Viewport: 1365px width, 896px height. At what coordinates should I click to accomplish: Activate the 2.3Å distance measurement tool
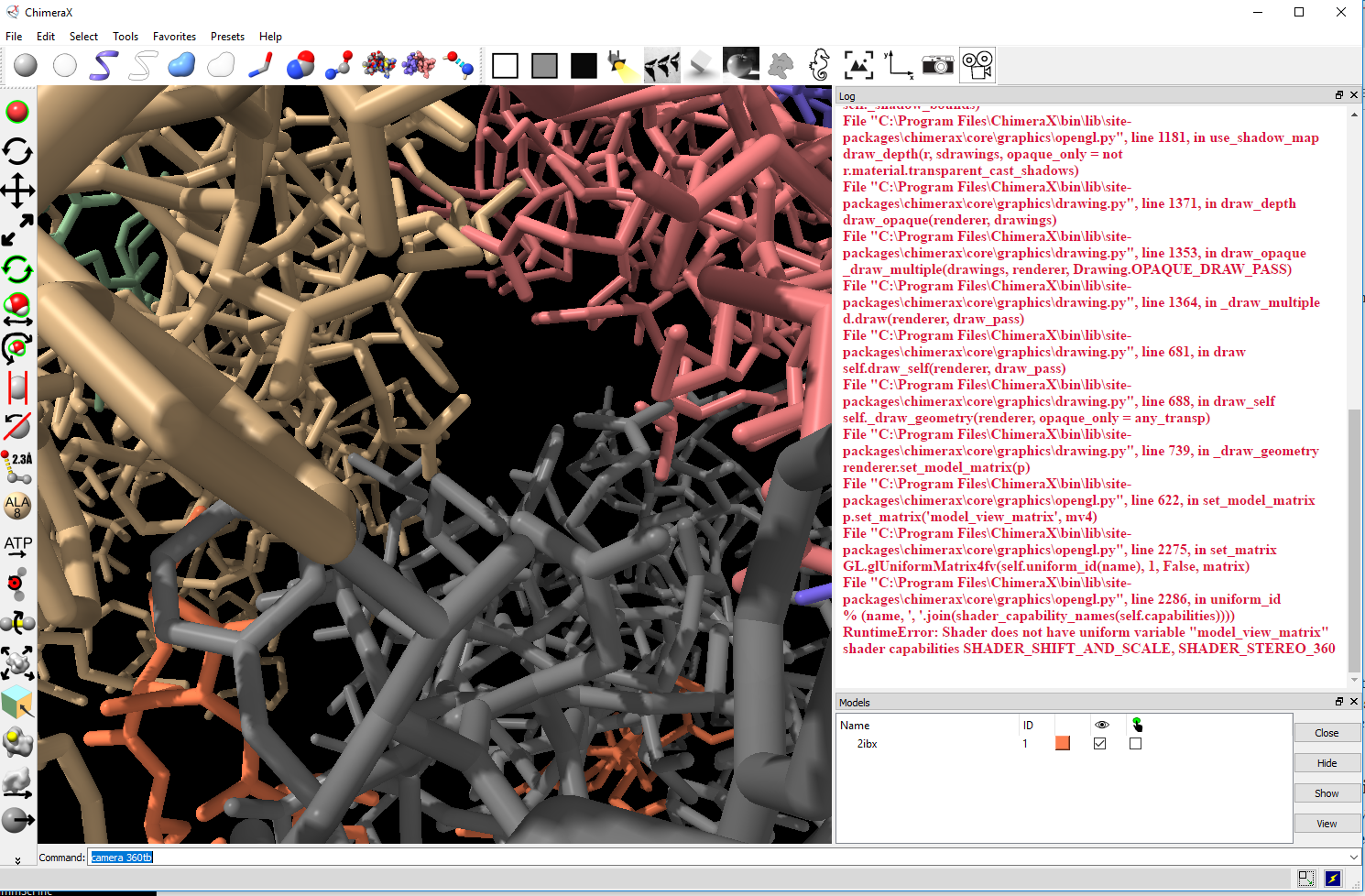(17, 466)
